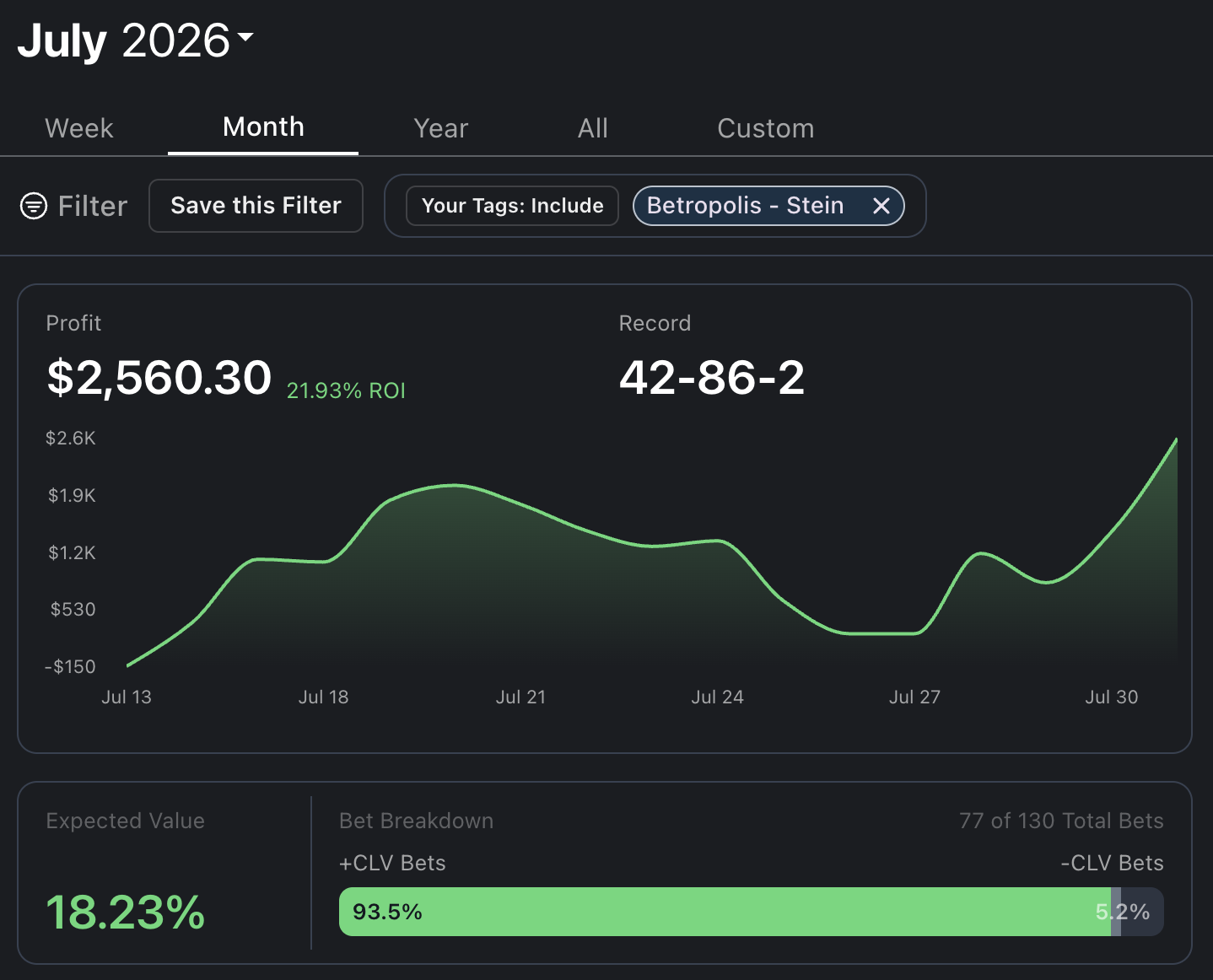
Task: Click the -$150 y-axis label
Action: 70,666
